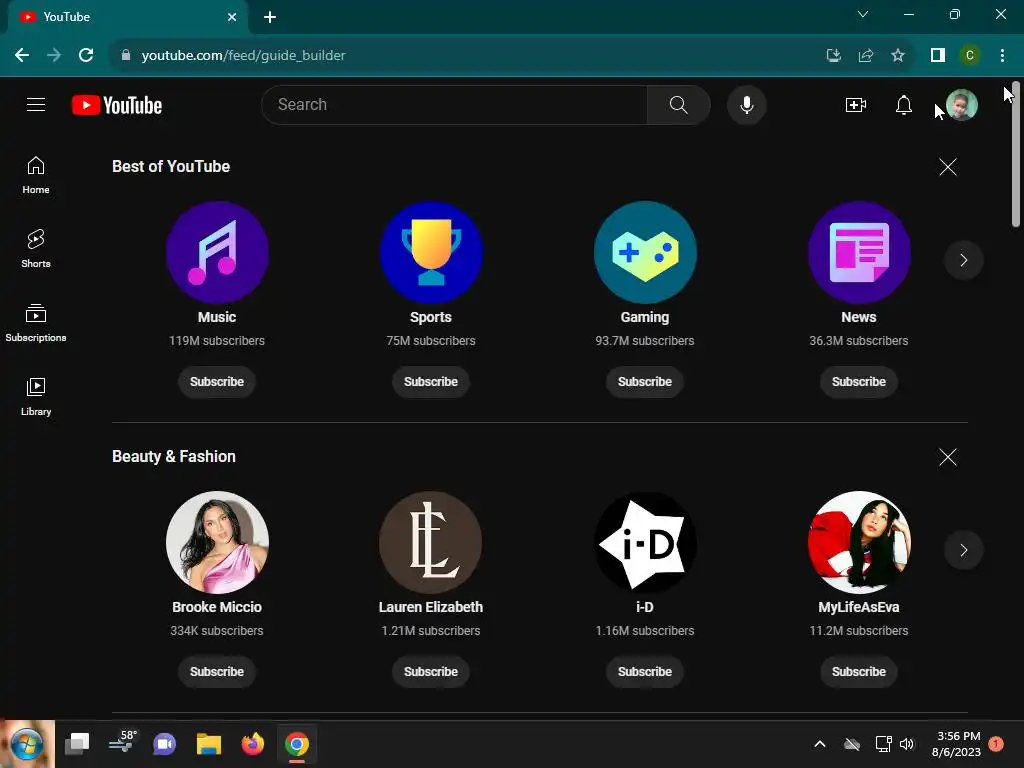Open Windows Start button
The image size is (1024, 768).
(x=27, y=744)
